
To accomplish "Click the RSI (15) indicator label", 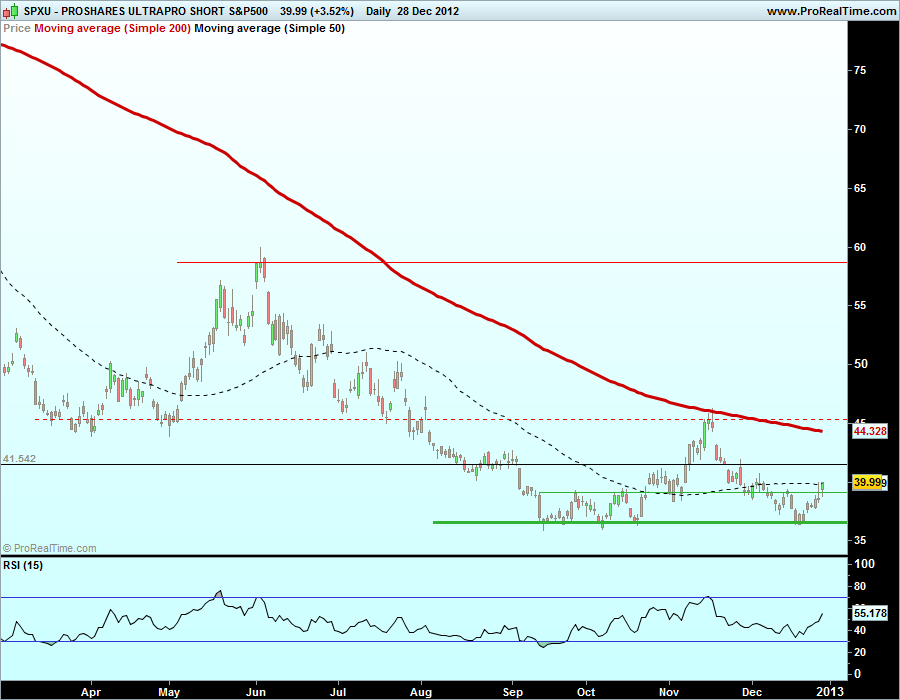I will pyautogui.click(x=23, y=565).
